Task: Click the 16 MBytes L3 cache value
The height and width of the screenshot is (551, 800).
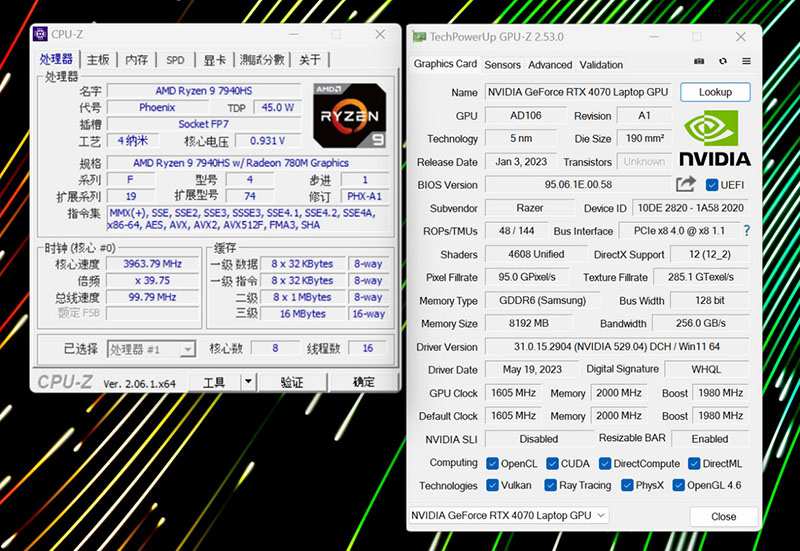Action: pyautogui.click(x=303, y=314)
